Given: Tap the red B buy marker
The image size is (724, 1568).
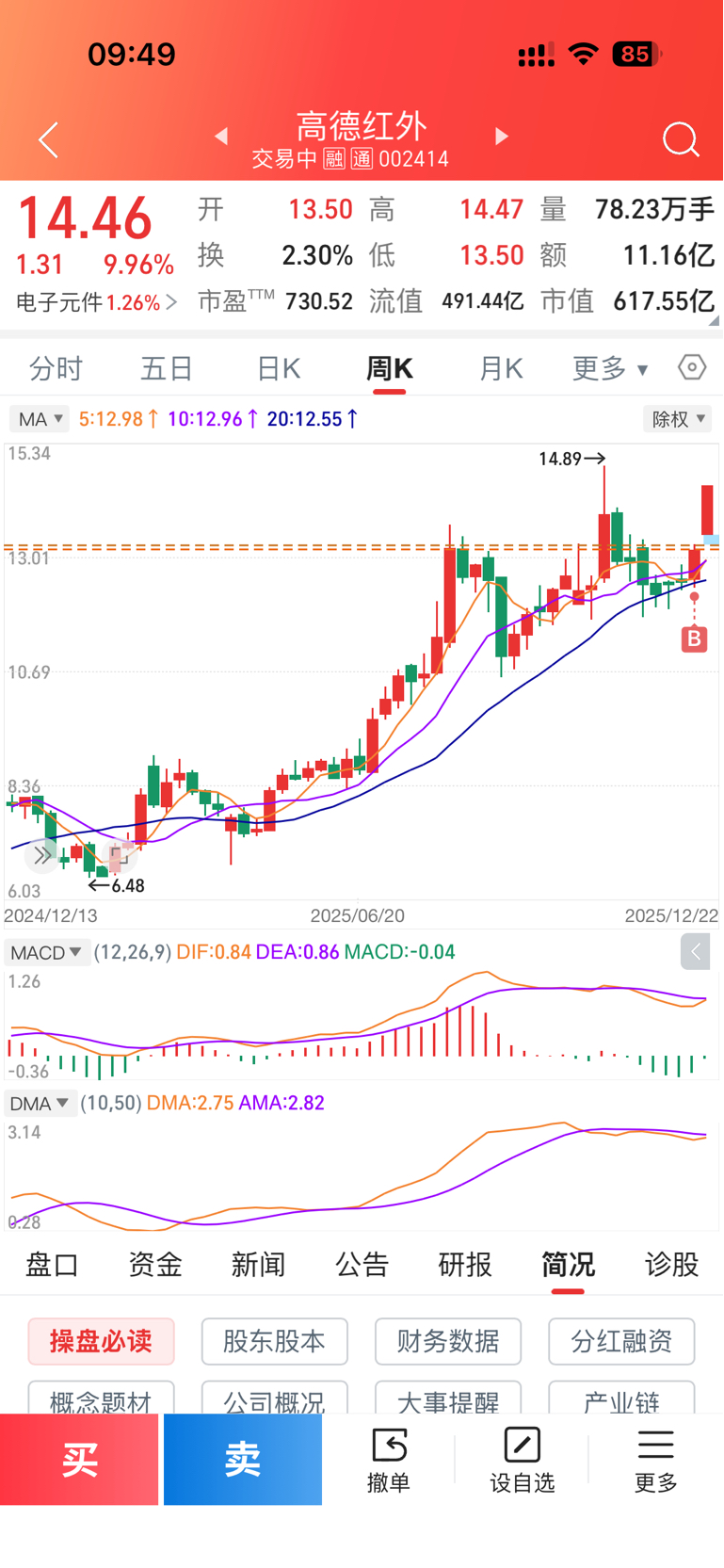Looking at the screenshot, I should [x=694, y=639].
